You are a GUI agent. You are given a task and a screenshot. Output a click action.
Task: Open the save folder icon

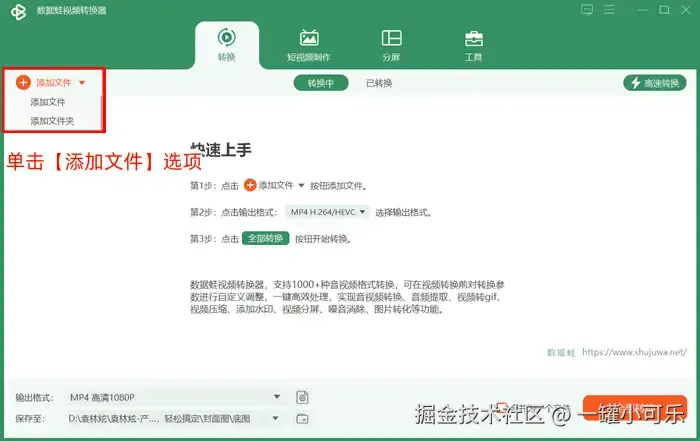pos(302,419)
